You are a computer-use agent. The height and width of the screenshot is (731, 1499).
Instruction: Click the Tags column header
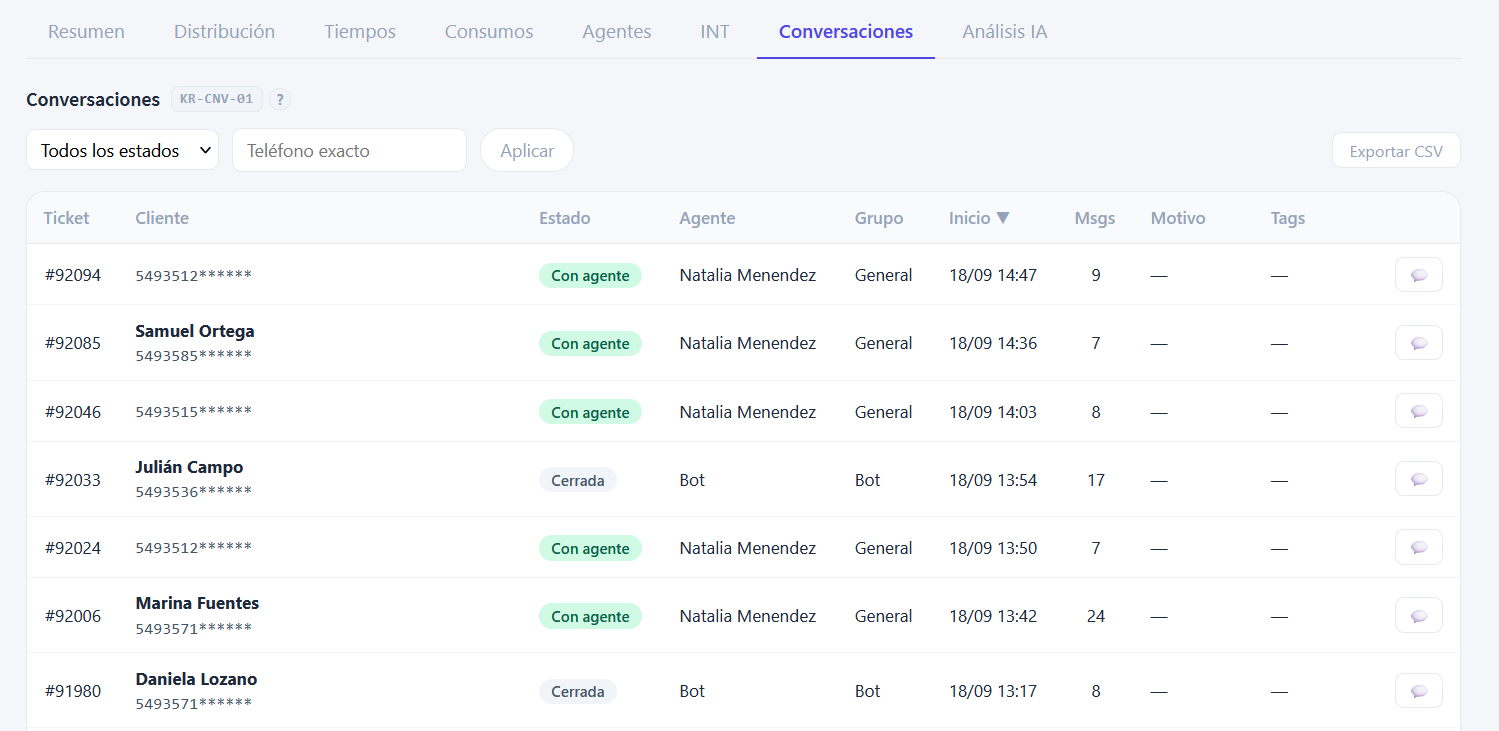[1288, 218]
